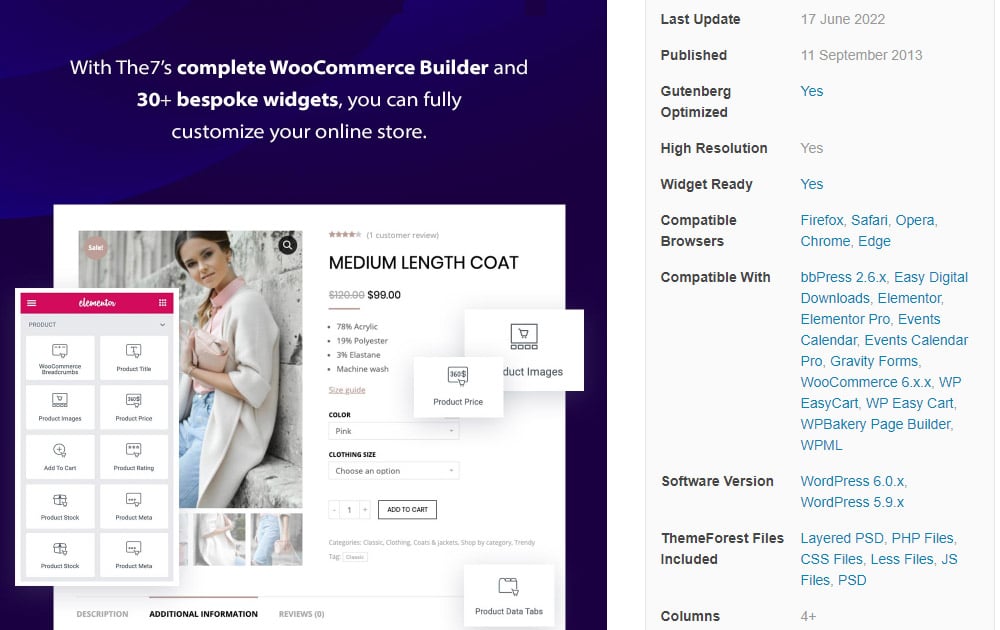
Task: Click the ADD TO CART button
Action: coord(408,509)
